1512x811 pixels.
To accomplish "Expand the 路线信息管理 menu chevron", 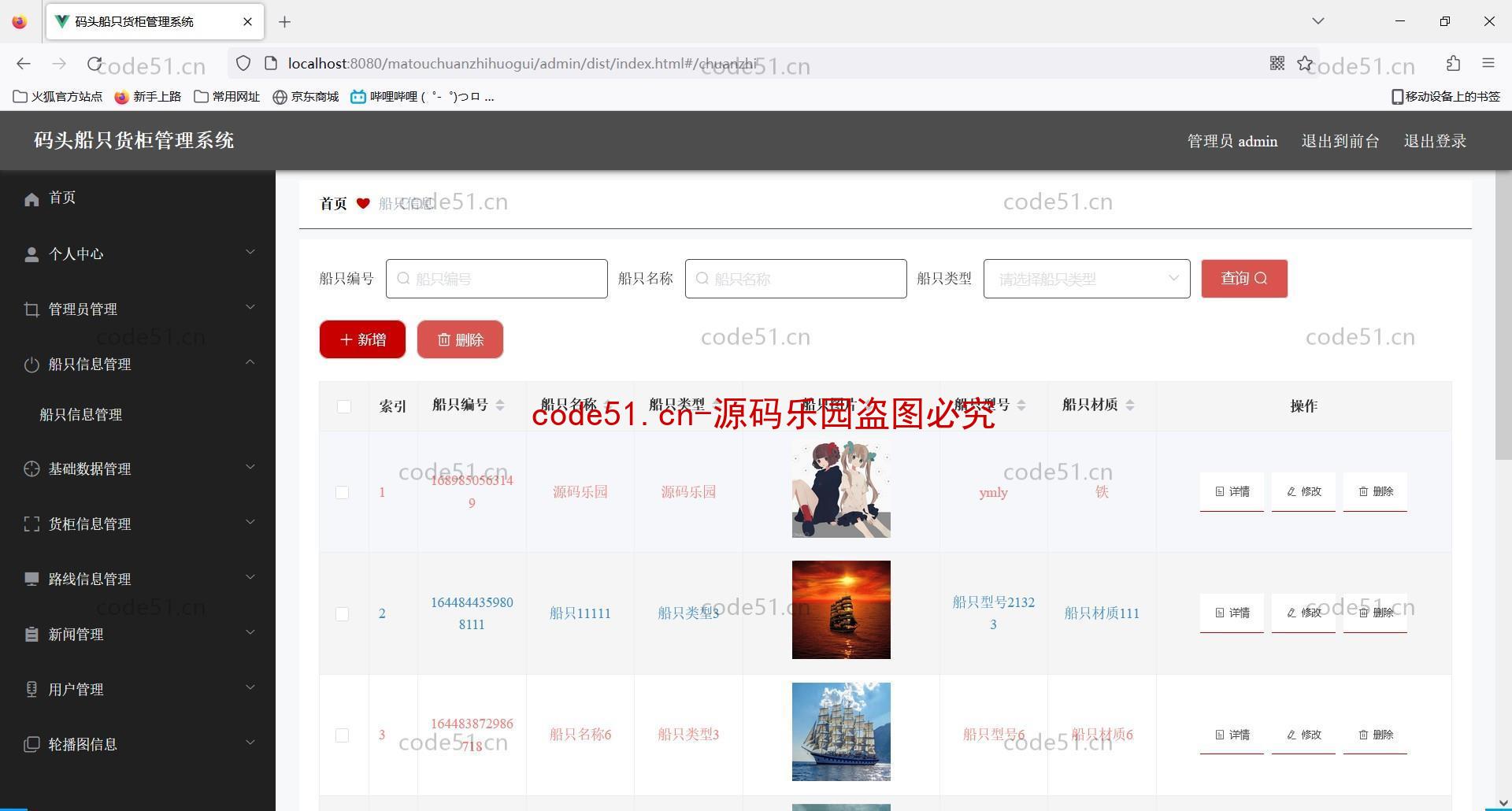I will (250, 576).
